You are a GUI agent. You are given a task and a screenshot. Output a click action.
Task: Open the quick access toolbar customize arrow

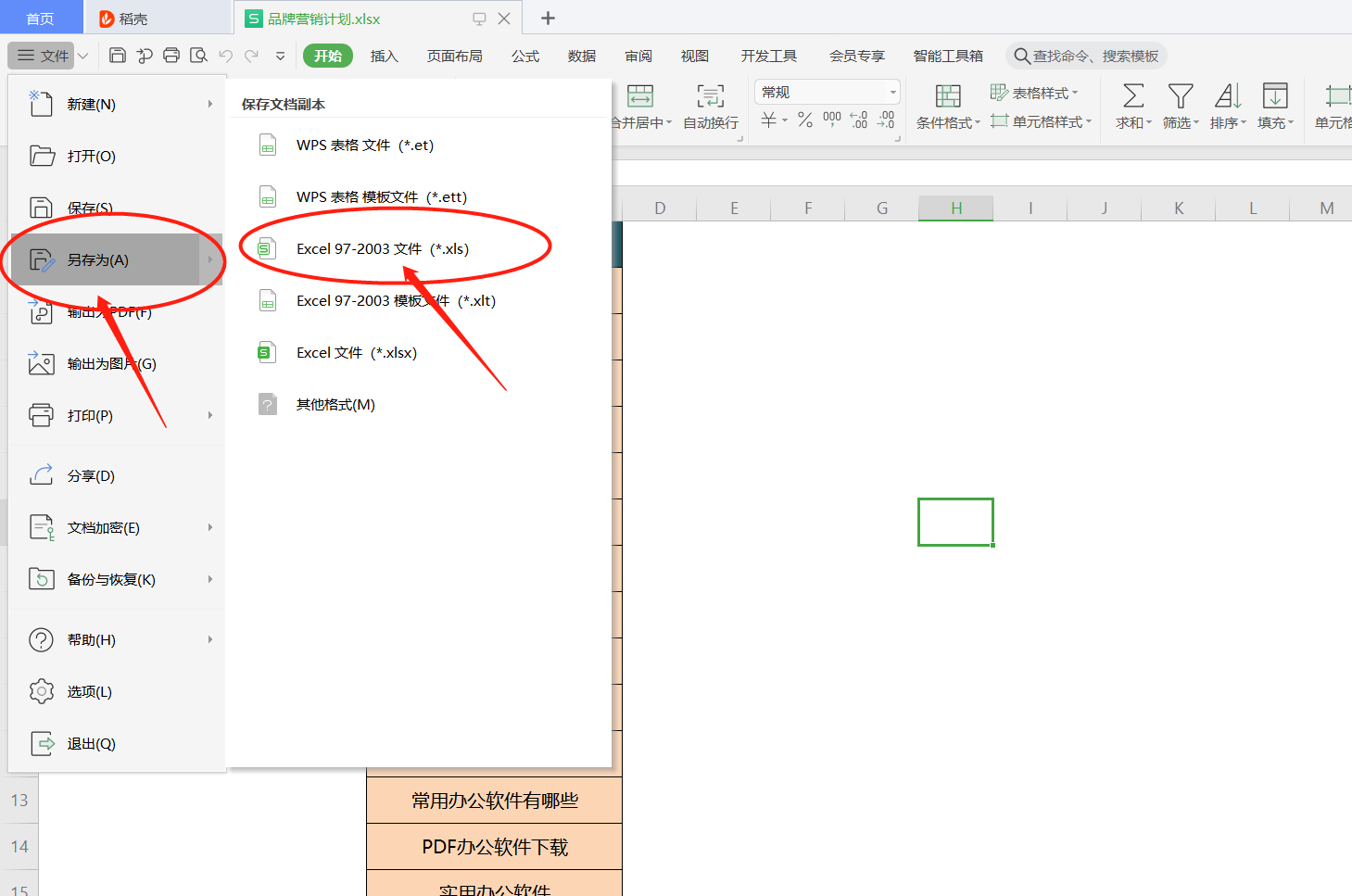pos(280,57)
